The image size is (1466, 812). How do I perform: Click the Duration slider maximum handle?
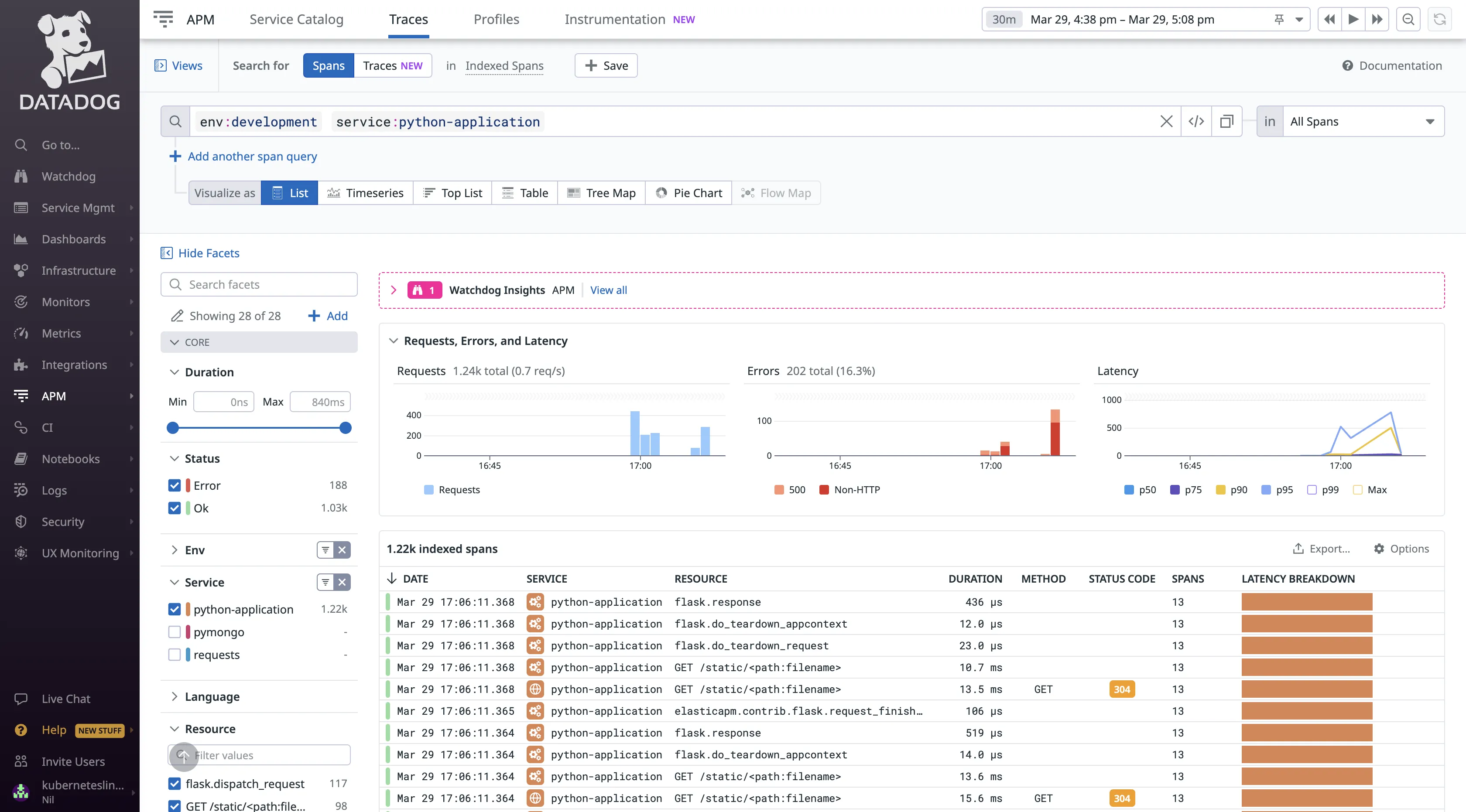(346, 428)
